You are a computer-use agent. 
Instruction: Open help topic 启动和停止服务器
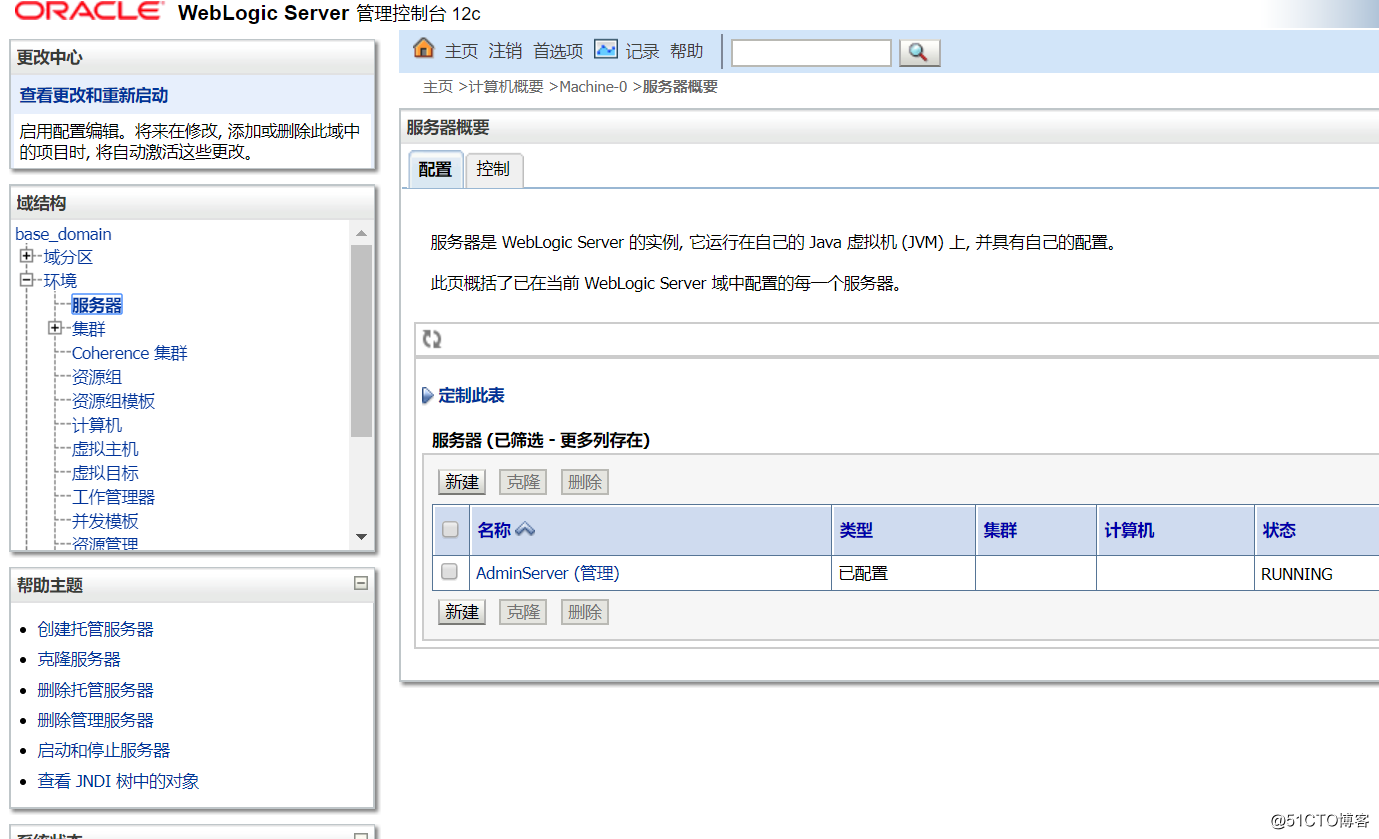[104, 750]
